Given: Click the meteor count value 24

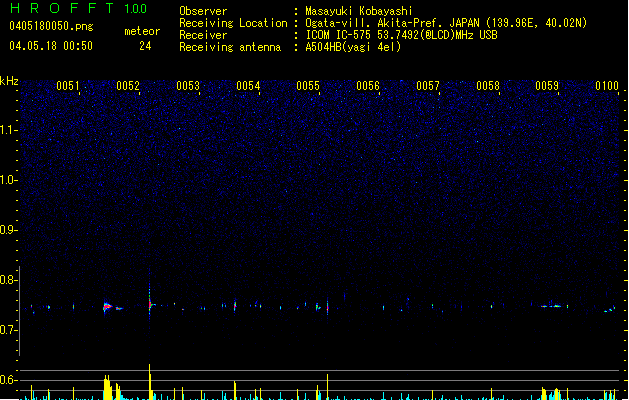Looking at the screenshot, I should pos(145,46).
